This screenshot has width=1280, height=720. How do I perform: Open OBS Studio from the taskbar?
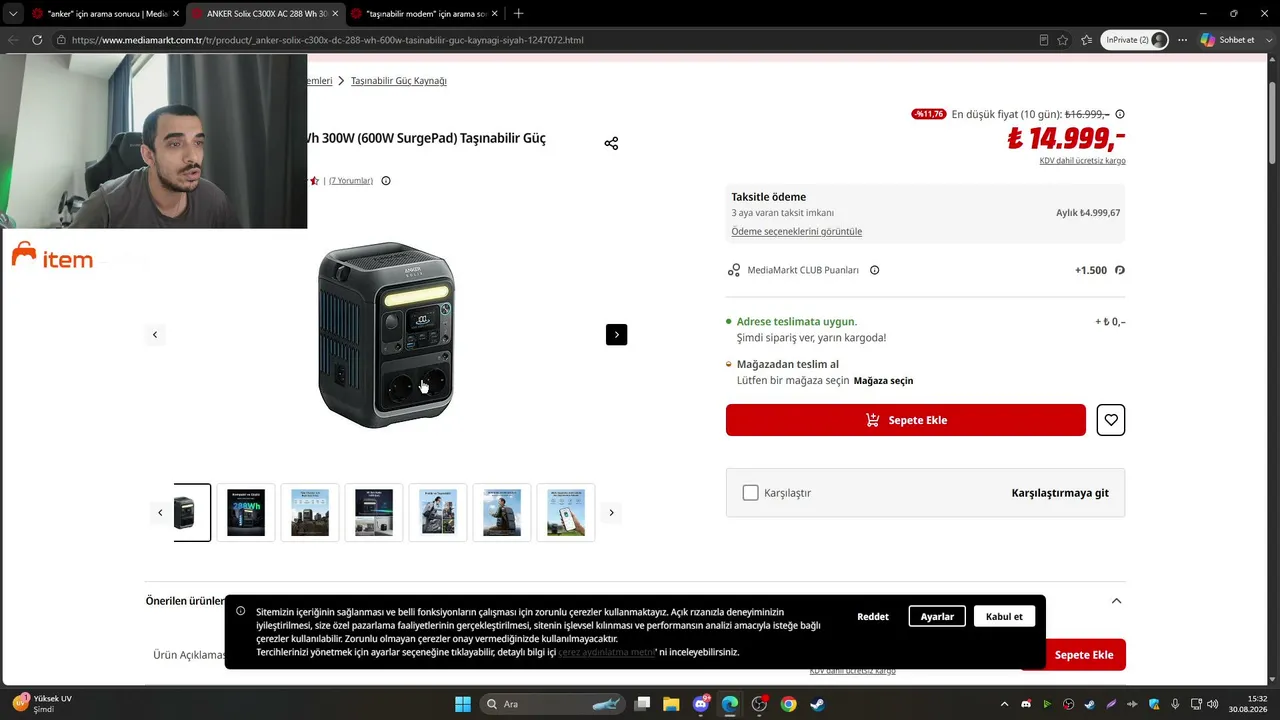click(x=759, y=704)
